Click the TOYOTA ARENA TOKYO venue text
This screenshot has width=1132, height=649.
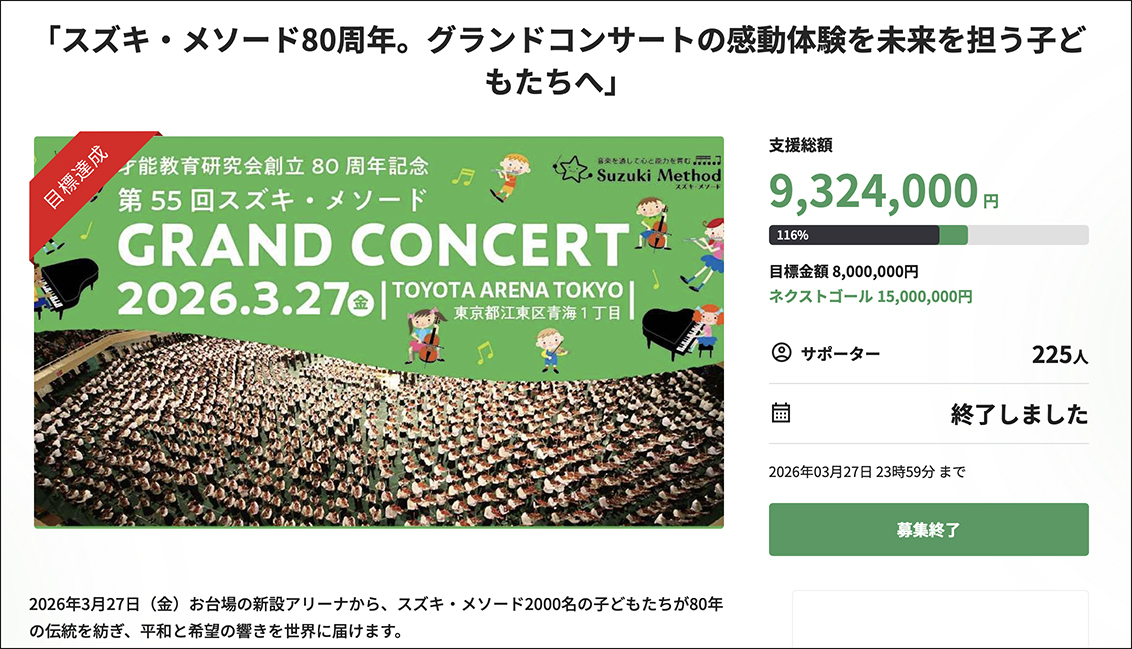508,289
